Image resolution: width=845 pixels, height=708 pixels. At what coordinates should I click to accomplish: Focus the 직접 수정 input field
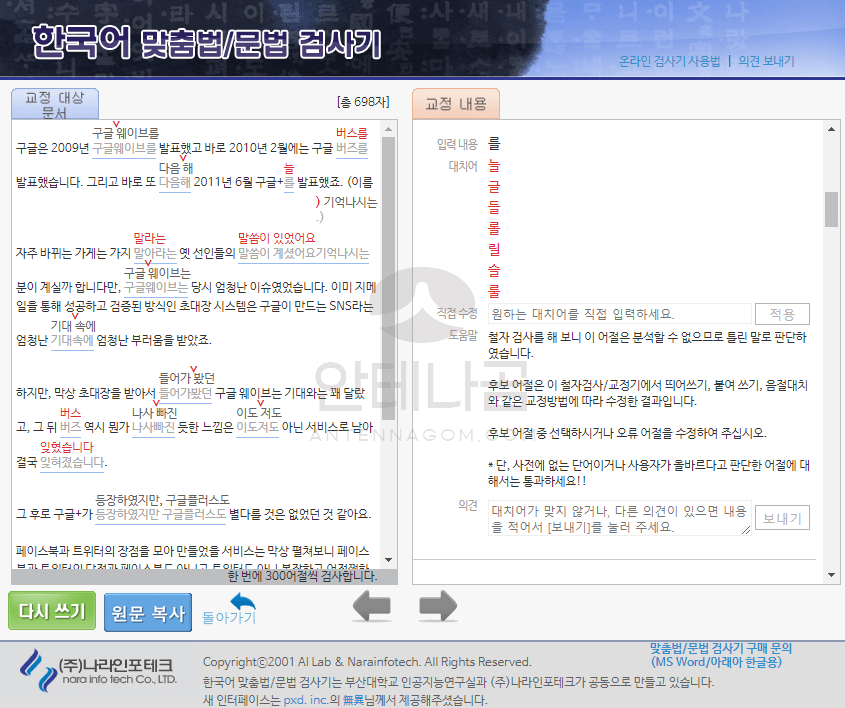pyautogui.click(x=619, y=314)
